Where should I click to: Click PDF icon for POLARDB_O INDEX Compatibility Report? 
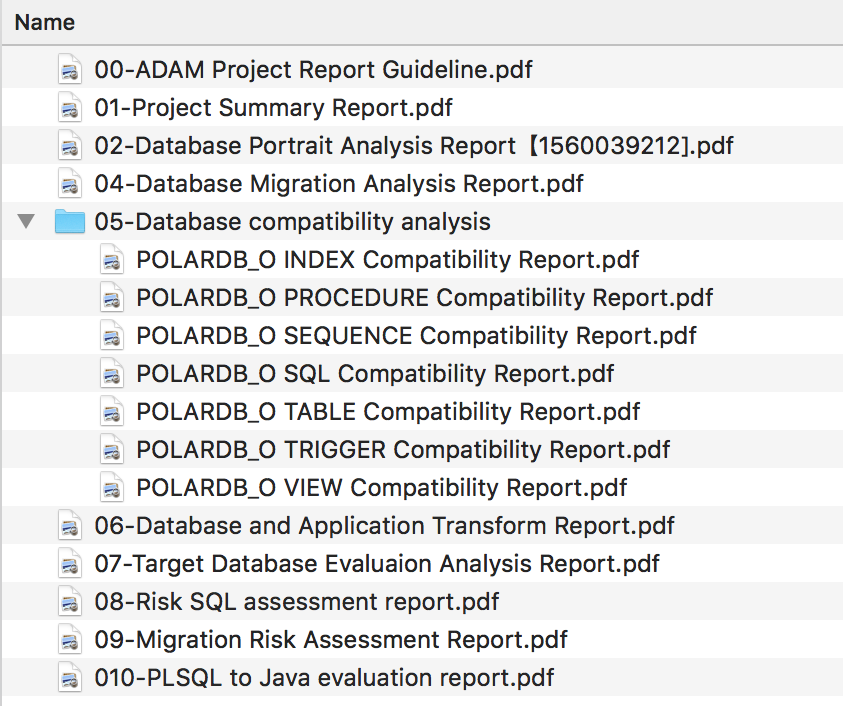click(x=112, y=260)
